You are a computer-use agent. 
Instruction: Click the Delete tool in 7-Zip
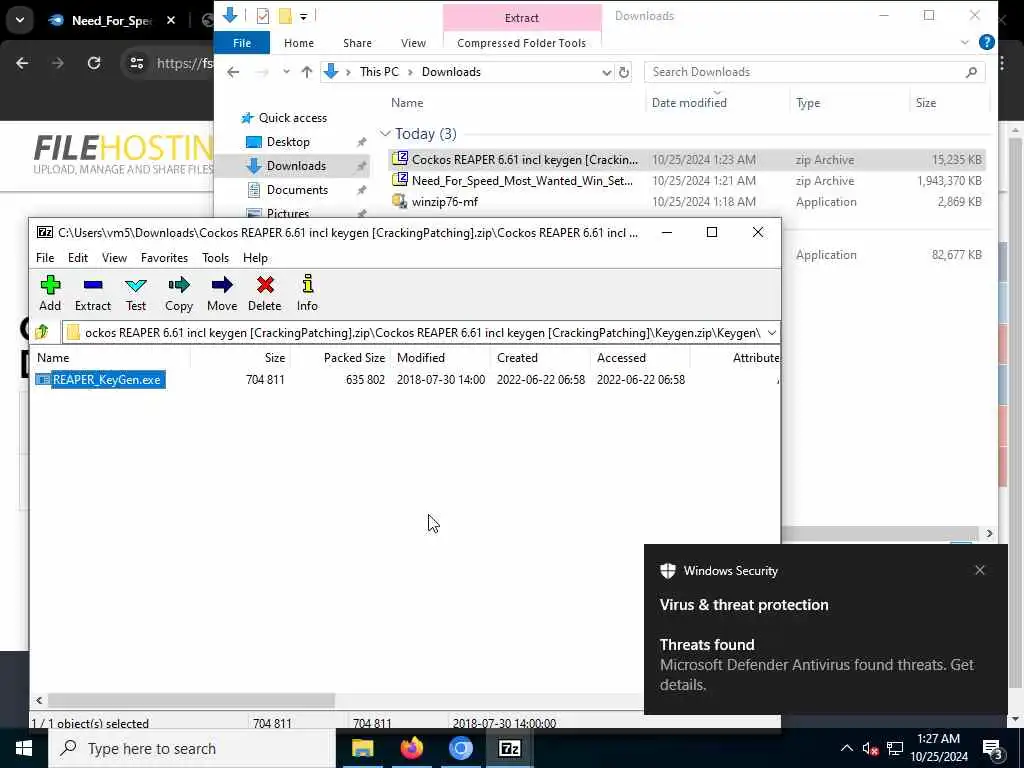tap(264, 293)
